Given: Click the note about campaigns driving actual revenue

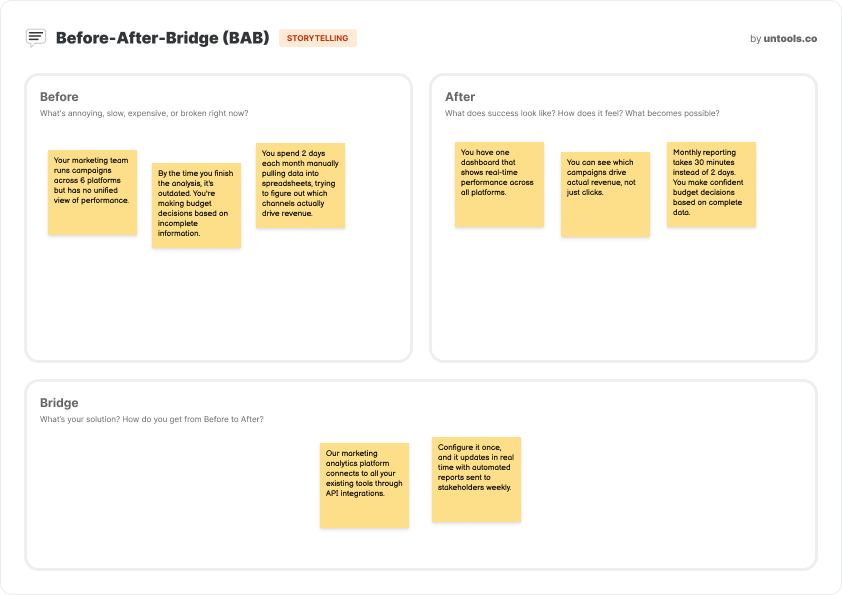Looking at the screenshot, I should pos(605,194).
